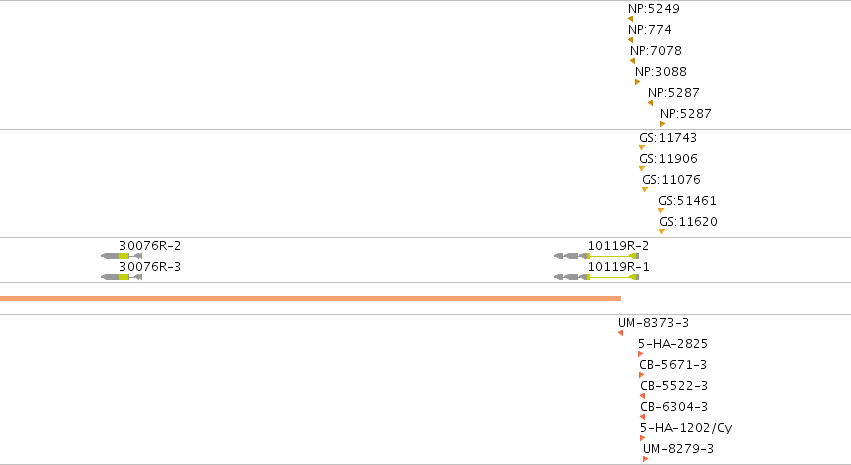Click the GS:11743 insertion label
The height and width of the screenshot is (465, 851).
668,138
